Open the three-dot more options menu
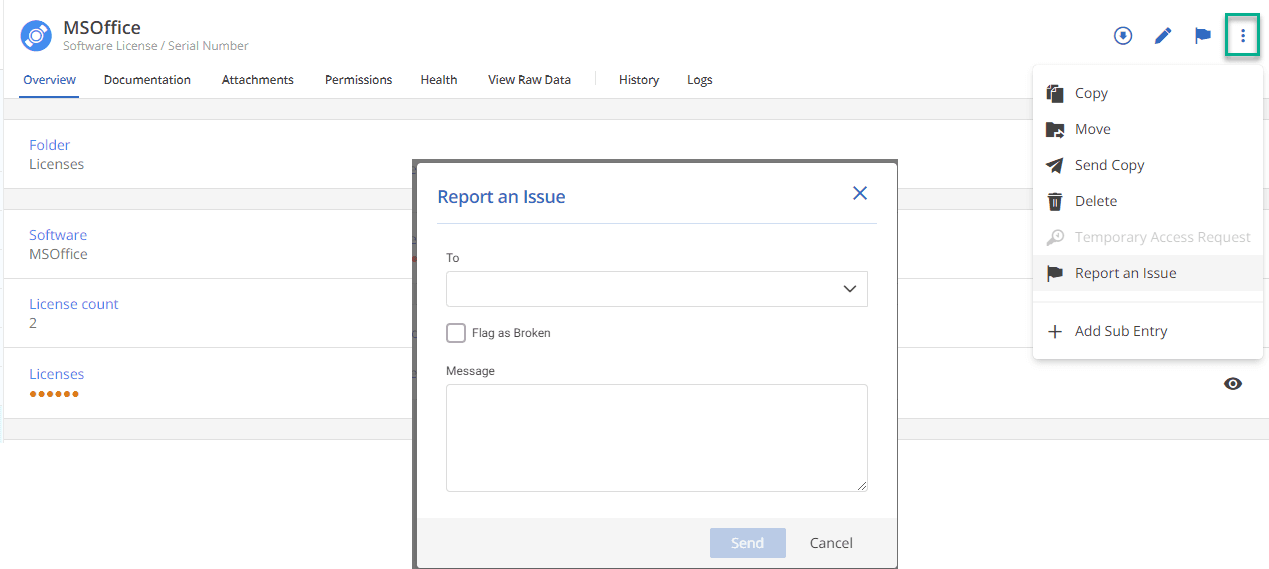 point(1243,37)
